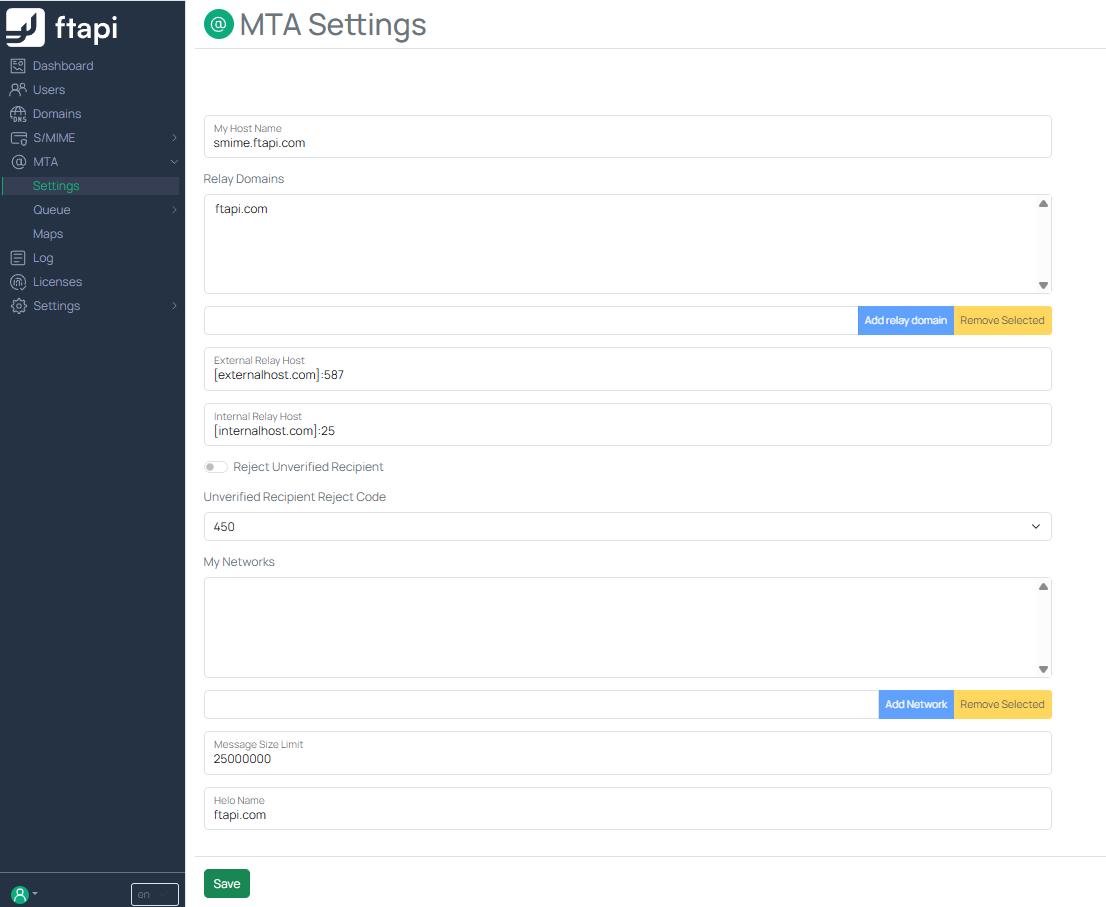
Task: Open the Maps menu item
Action: coord(48,234)
